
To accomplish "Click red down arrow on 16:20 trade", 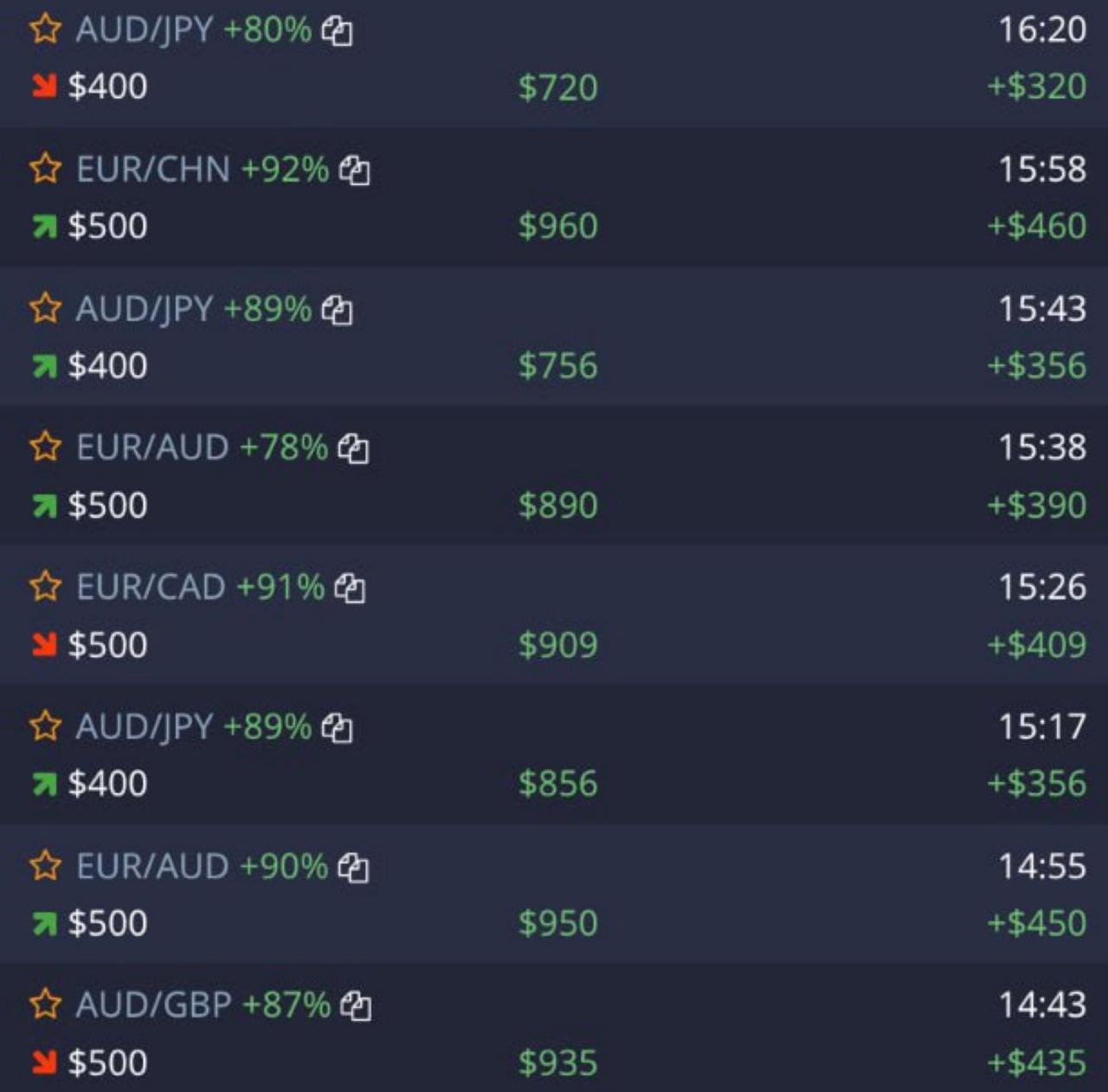I will coord(44,86).
